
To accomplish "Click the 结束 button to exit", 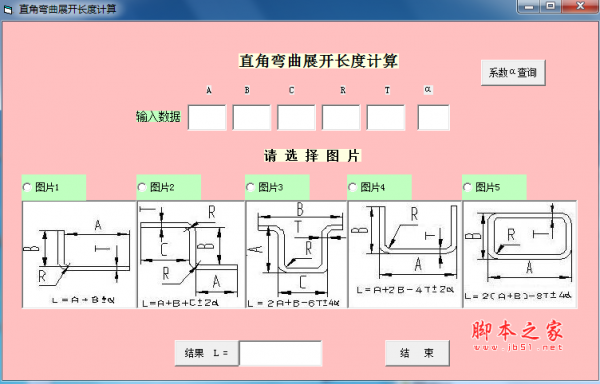I will pos(417,353).
